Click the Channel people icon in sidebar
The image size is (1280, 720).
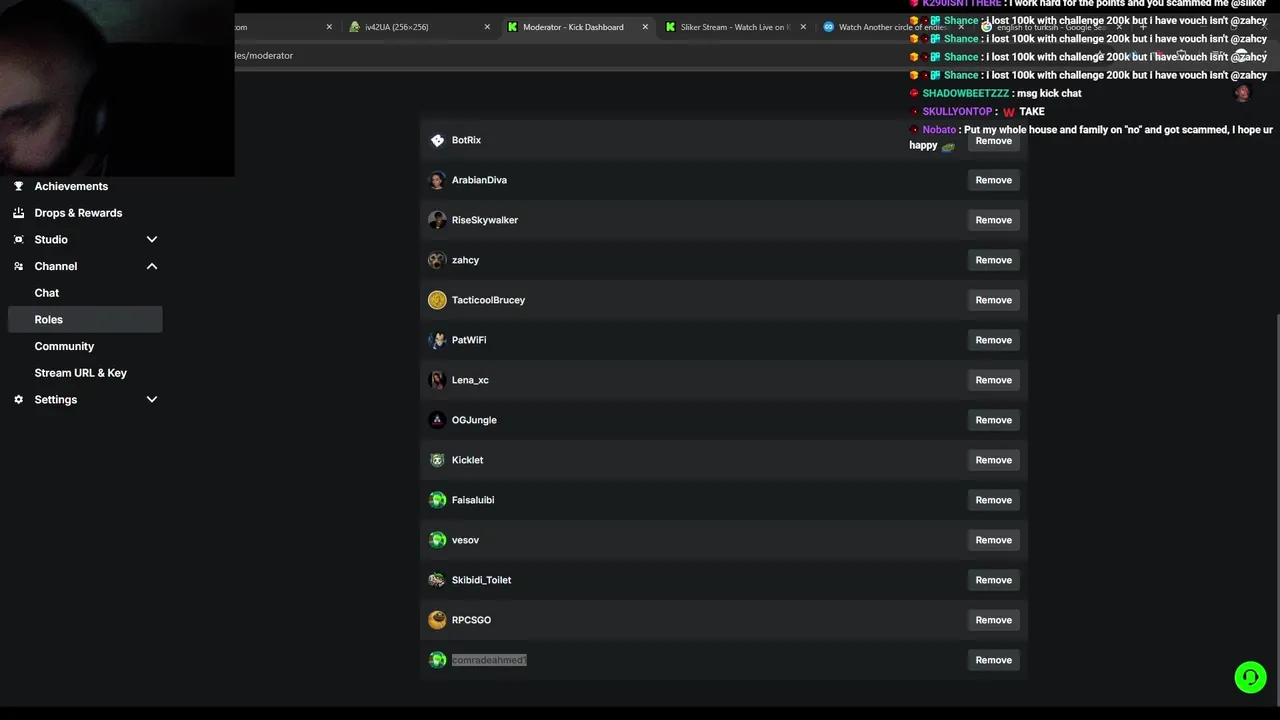pos(18,266)
